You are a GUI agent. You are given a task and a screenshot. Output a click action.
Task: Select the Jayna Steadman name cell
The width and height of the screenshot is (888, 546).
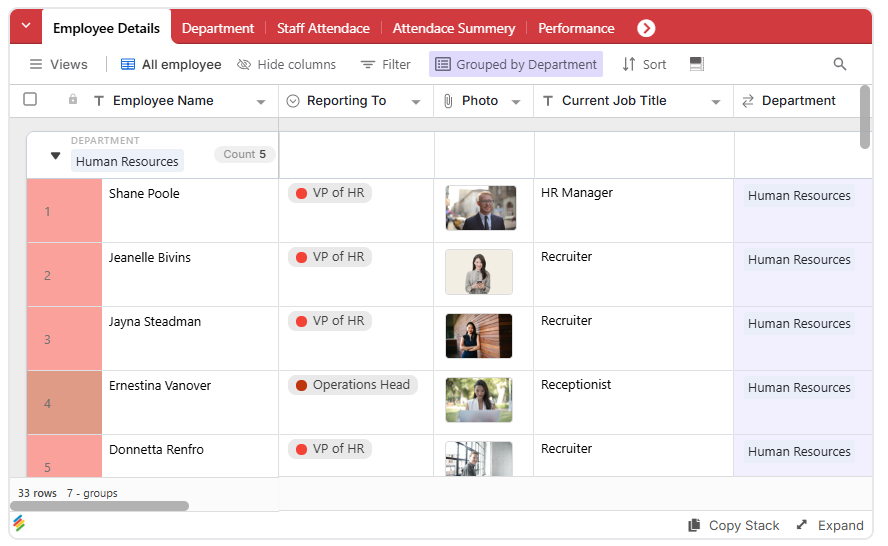[x=190, y=339]
